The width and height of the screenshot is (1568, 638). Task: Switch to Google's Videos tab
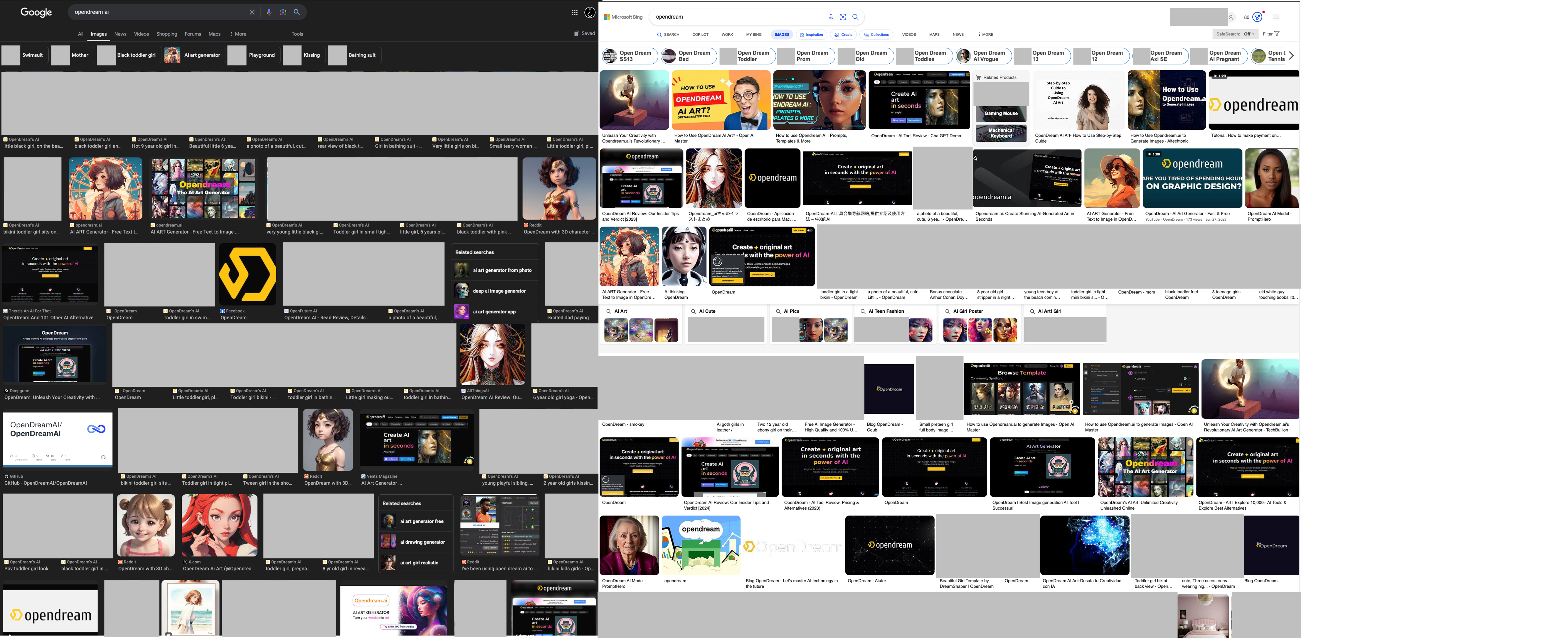pyautogui.click(x=141, y=34)
